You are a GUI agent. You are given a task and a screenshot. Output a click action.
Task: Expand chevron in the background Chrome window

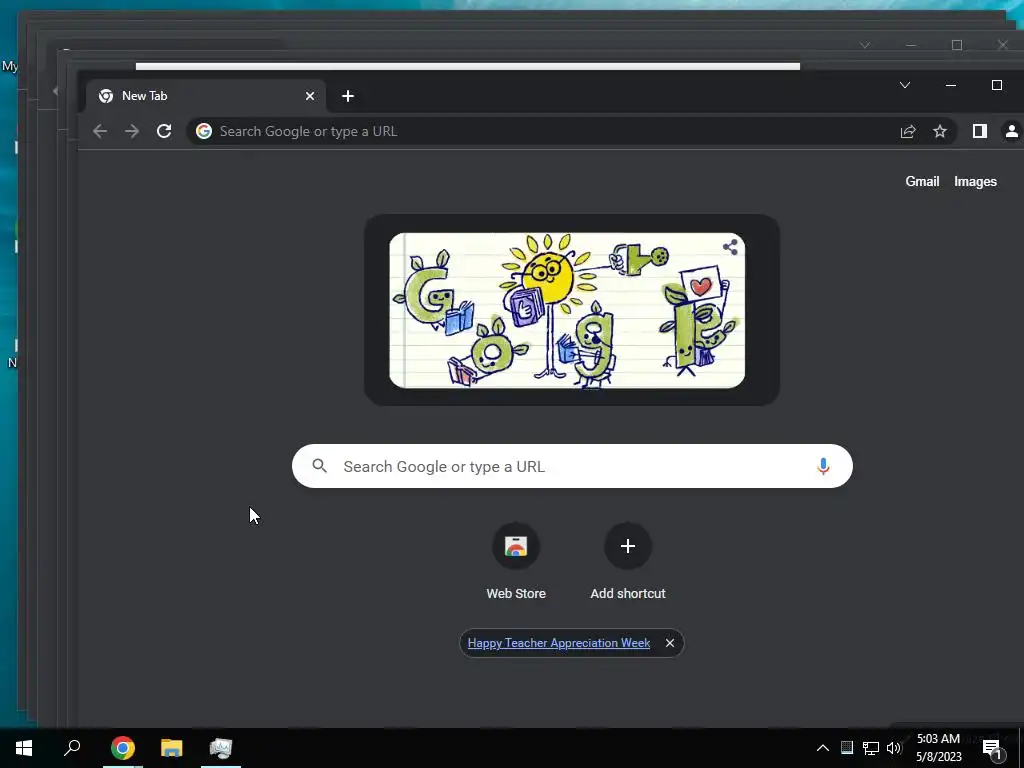[x=865, y=45]
